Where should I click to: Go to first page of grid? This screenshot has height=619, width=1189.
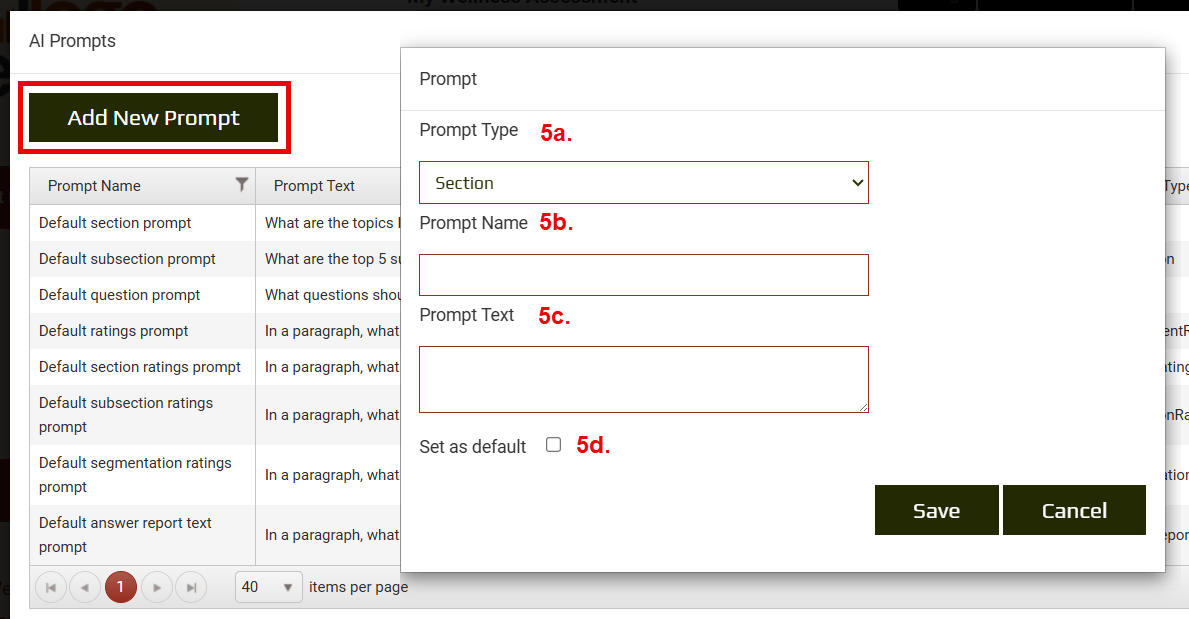50,588
